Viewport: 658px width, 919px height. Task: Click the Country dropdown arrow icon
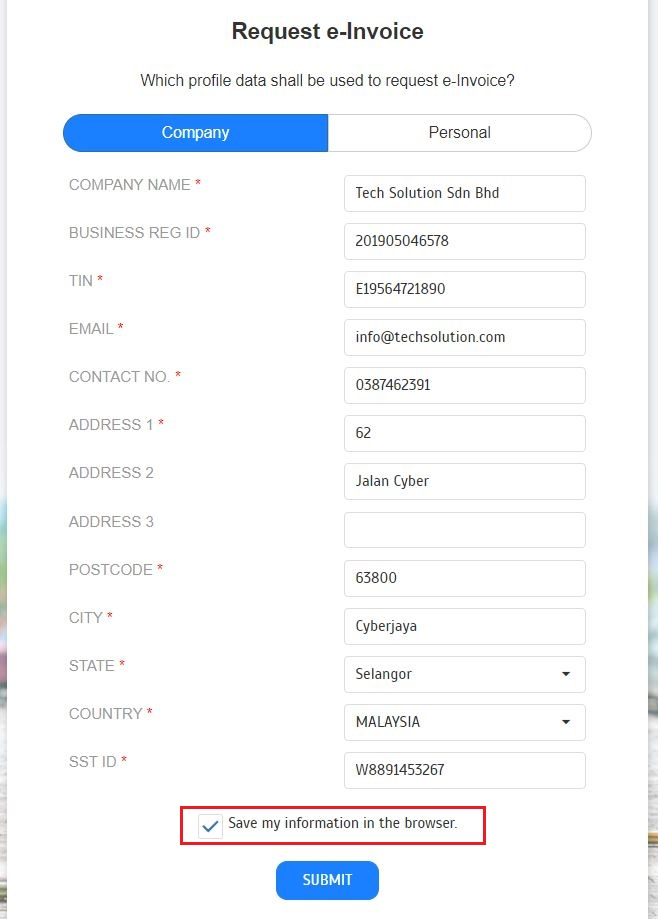click(566, 722)
